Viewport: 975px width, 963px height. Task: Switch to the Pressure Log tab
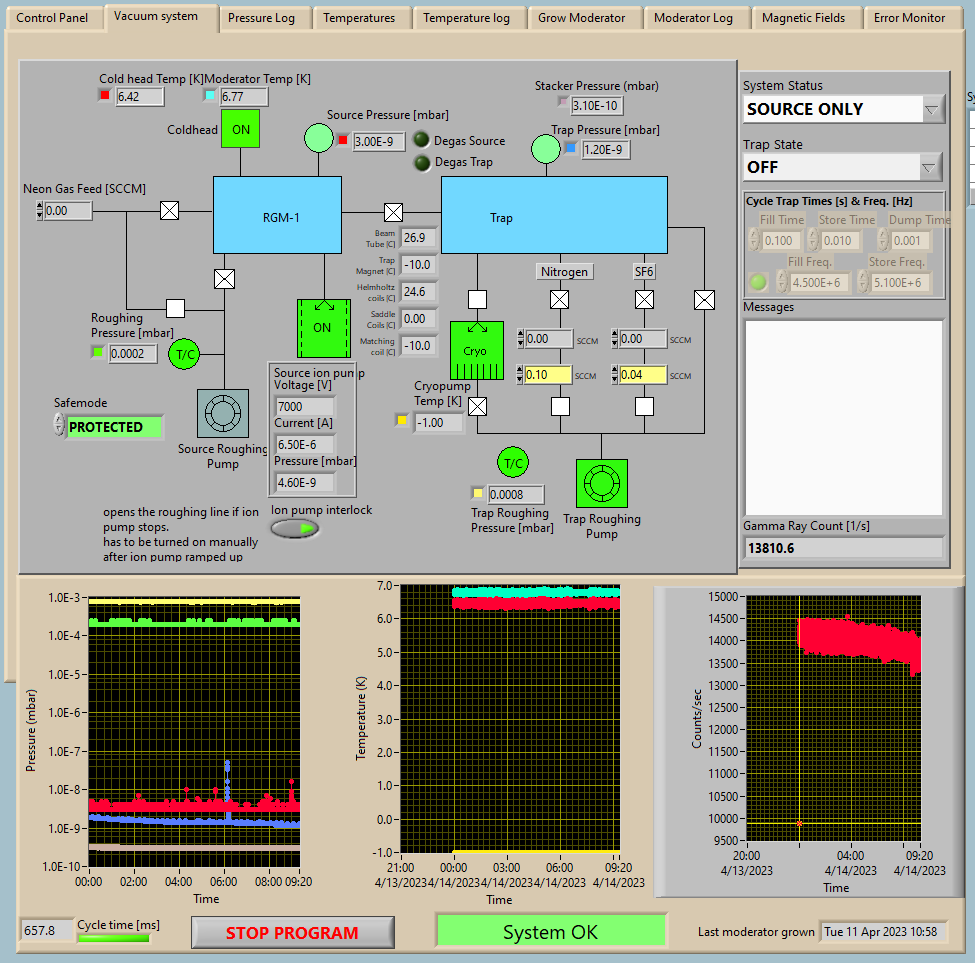coord(261,18)
